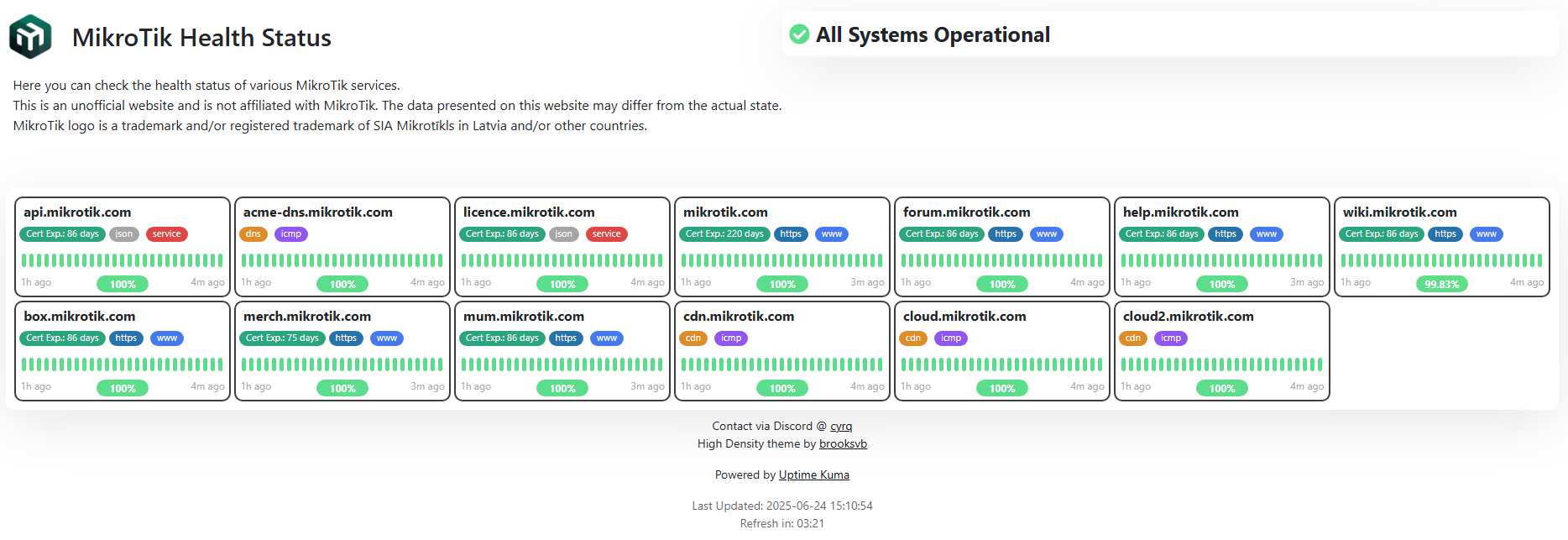Click the https tag on mikrotik.com card
1568x540 pixels.
click(x=791, y=234)
